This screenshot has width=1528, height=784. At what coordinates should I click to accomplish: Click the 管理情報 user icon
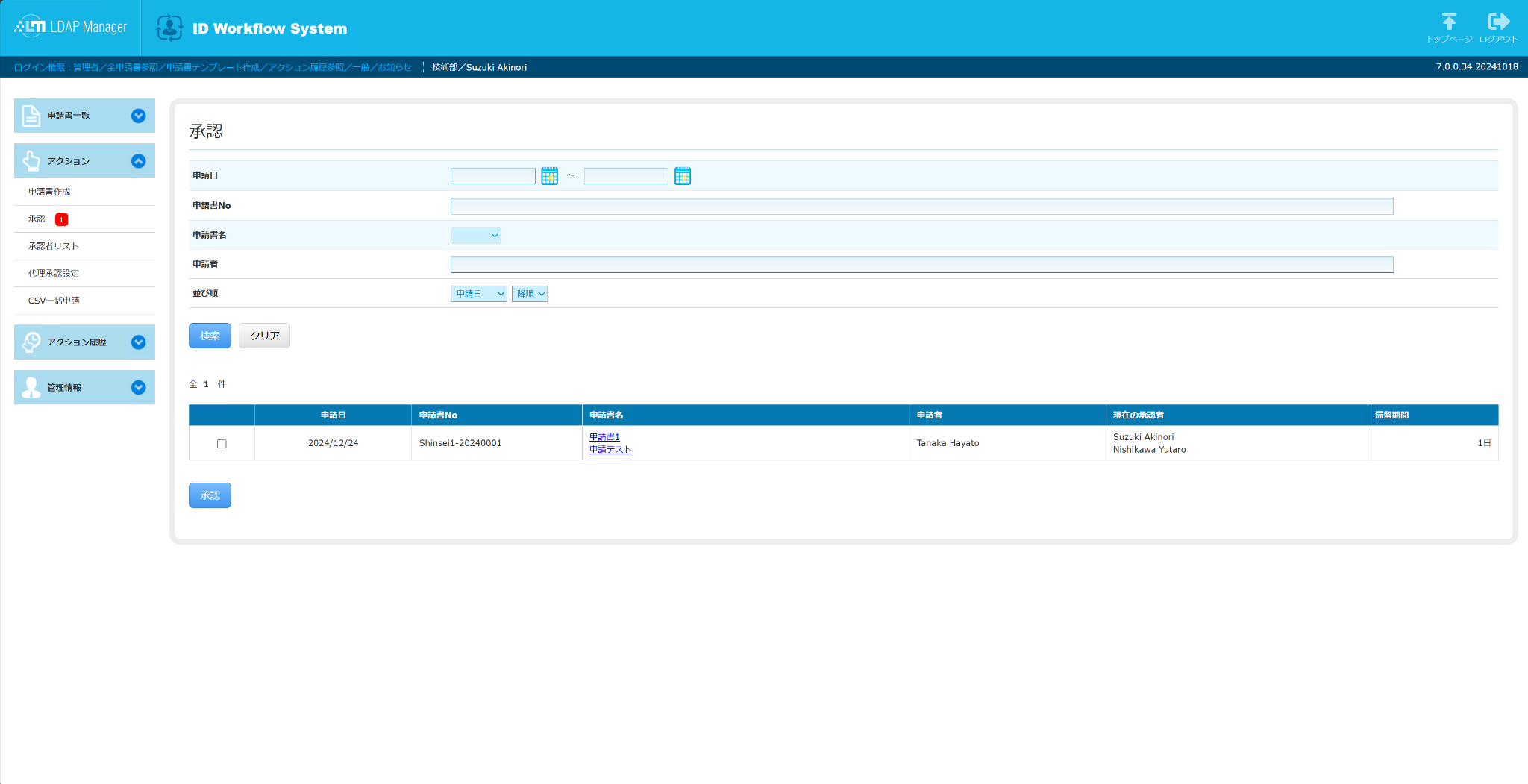coord(31,388)
